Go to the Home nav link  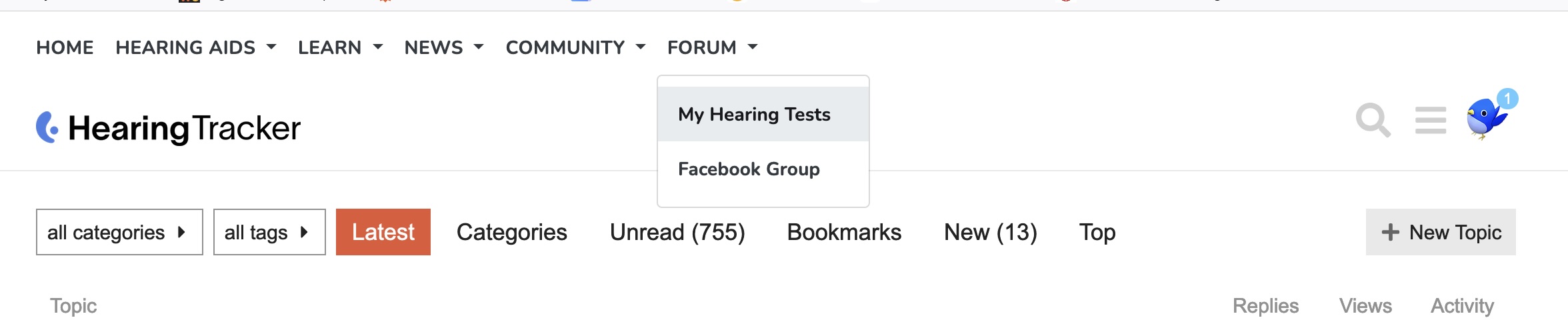tap(65, 47)
